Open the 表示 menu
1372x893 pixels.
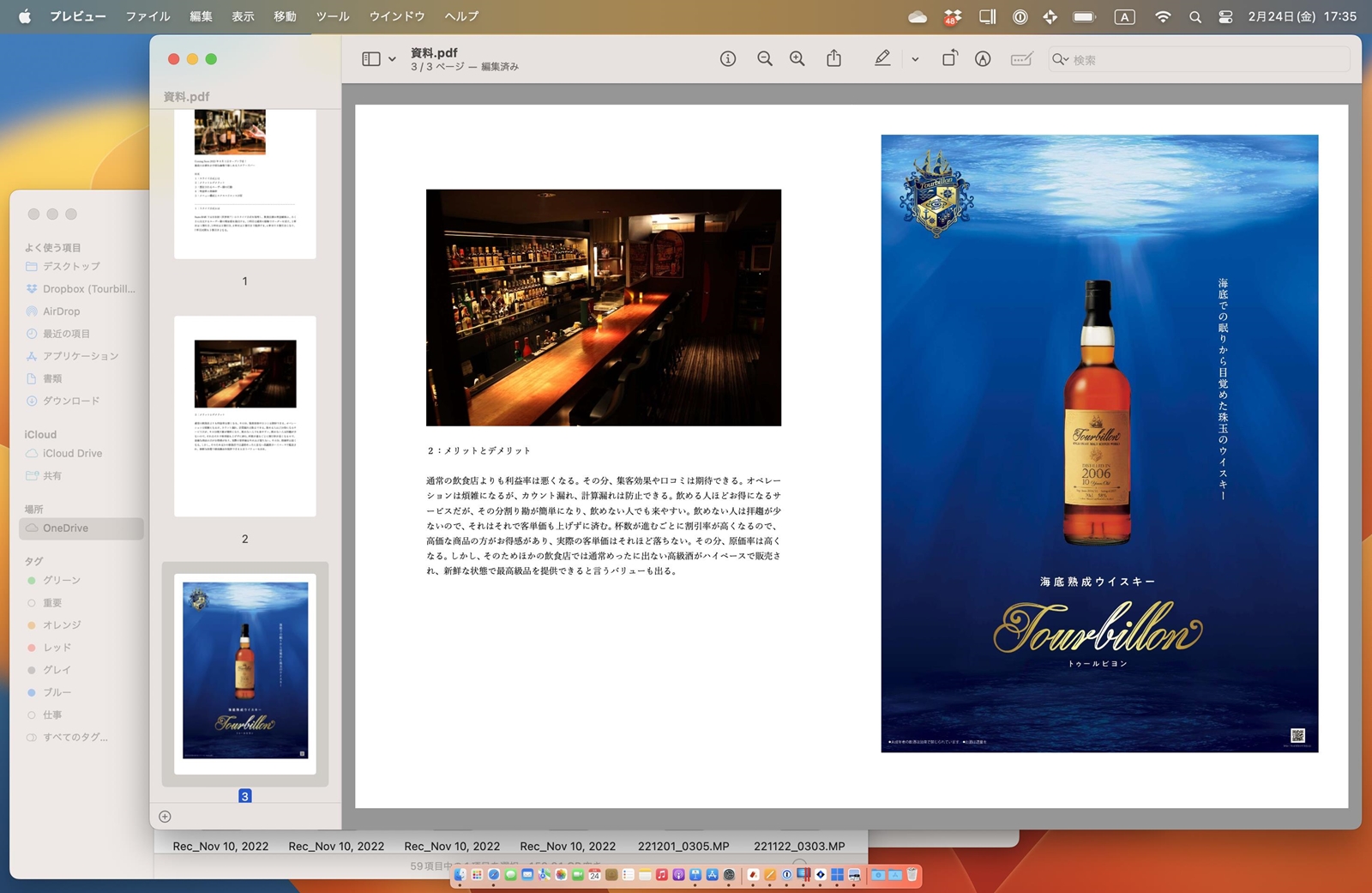243,15
